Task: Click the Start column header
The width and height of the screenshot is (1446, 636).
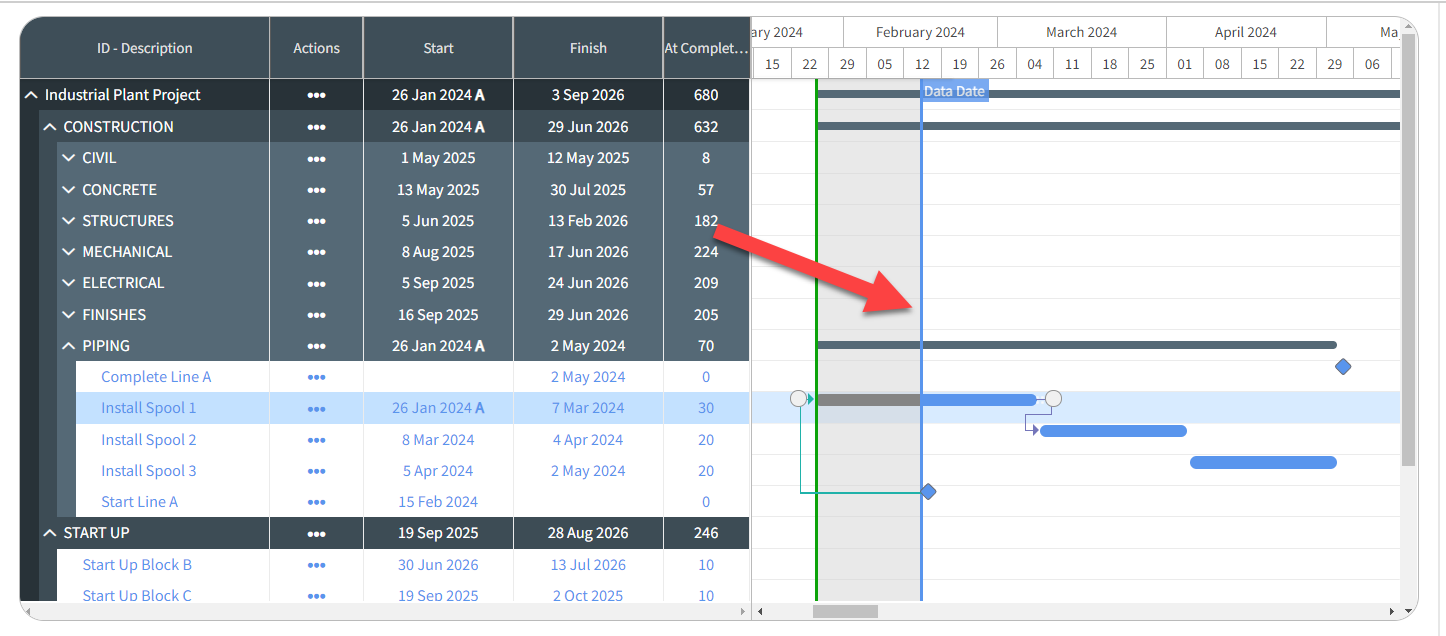Action: [438, 48]
